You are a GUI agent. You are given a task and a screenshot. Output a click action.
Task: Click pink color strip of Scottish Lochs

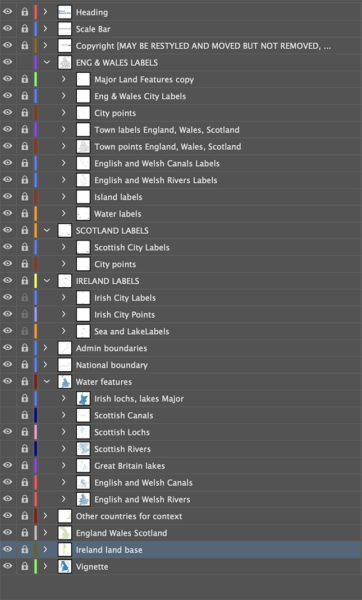click(x=36, y=432)
